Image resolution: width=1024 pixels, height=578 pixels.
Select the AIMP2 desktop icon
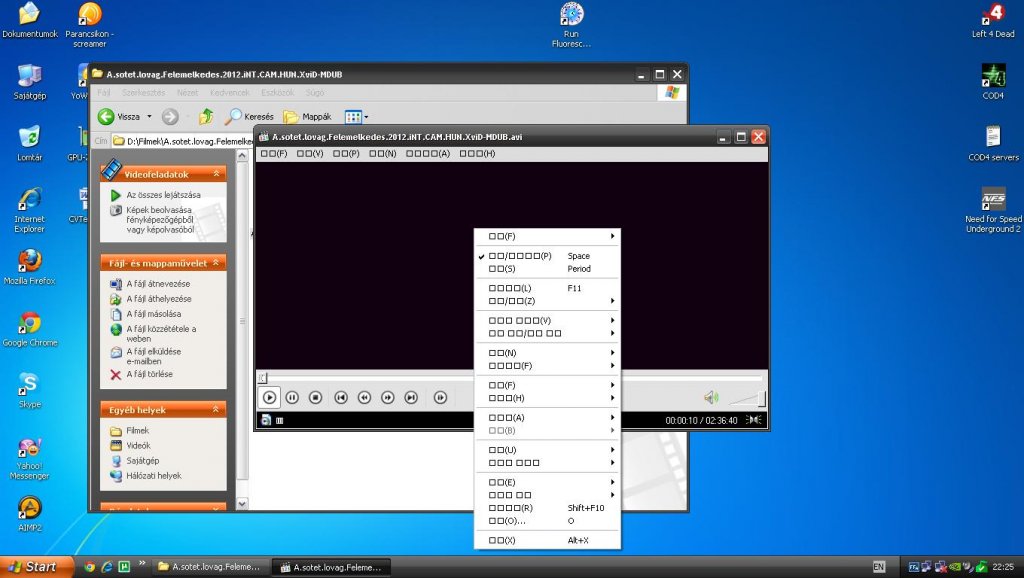pyautogui.click(x=29, y=514)
